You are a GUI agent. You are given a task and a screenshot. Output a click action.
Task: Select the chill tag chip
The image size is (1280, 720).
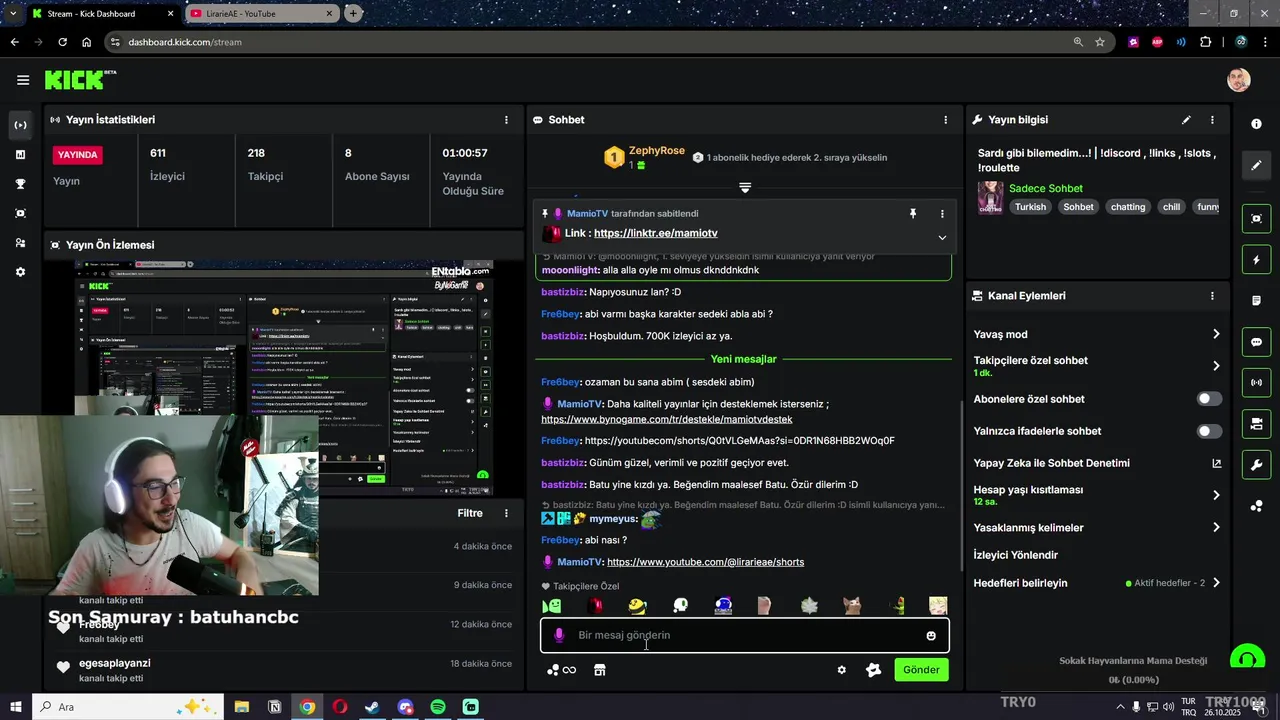point(1171,207)
